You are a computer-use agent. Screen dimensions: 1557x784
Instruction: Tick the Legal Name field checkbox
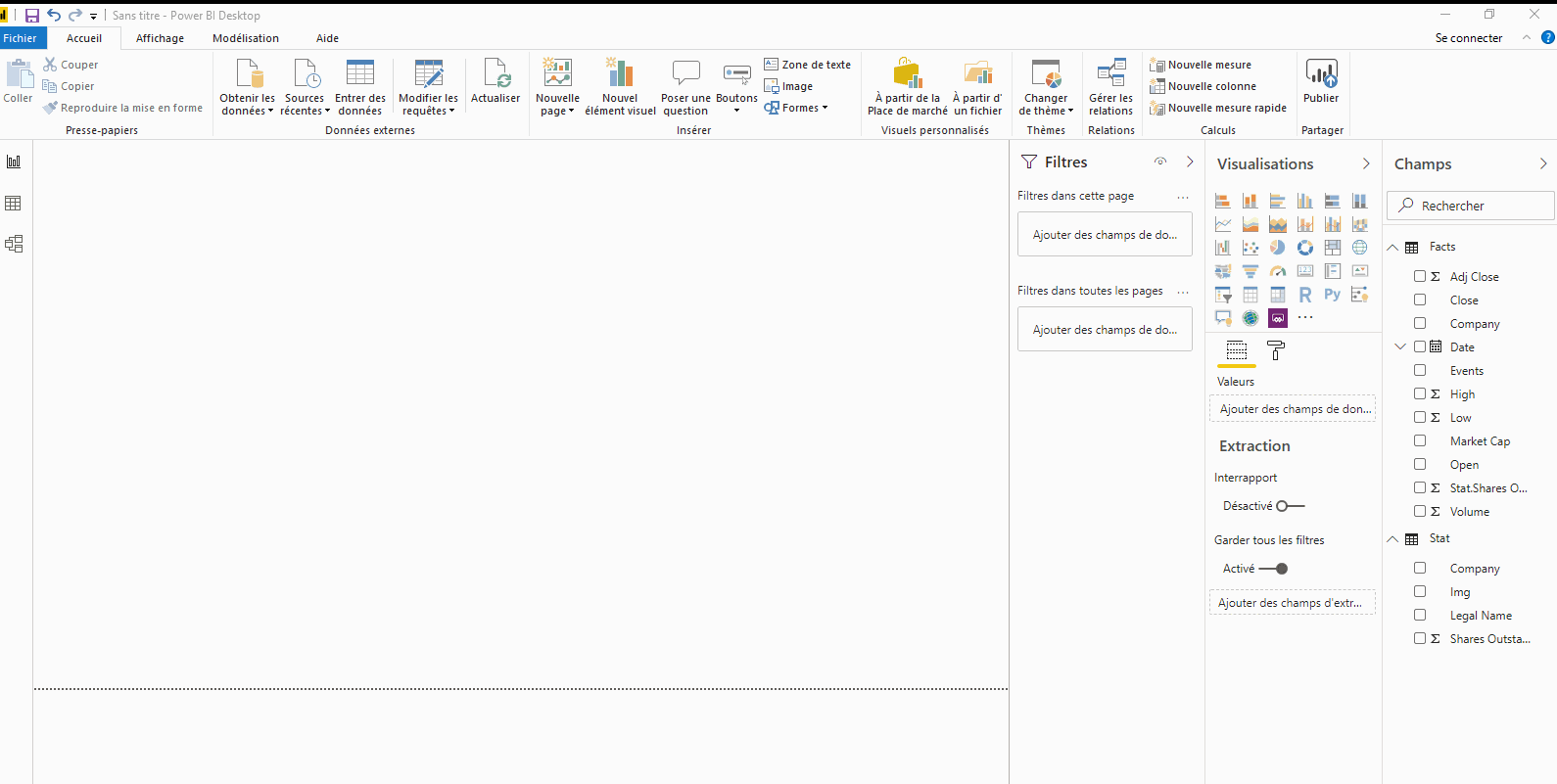point(1420,616)
